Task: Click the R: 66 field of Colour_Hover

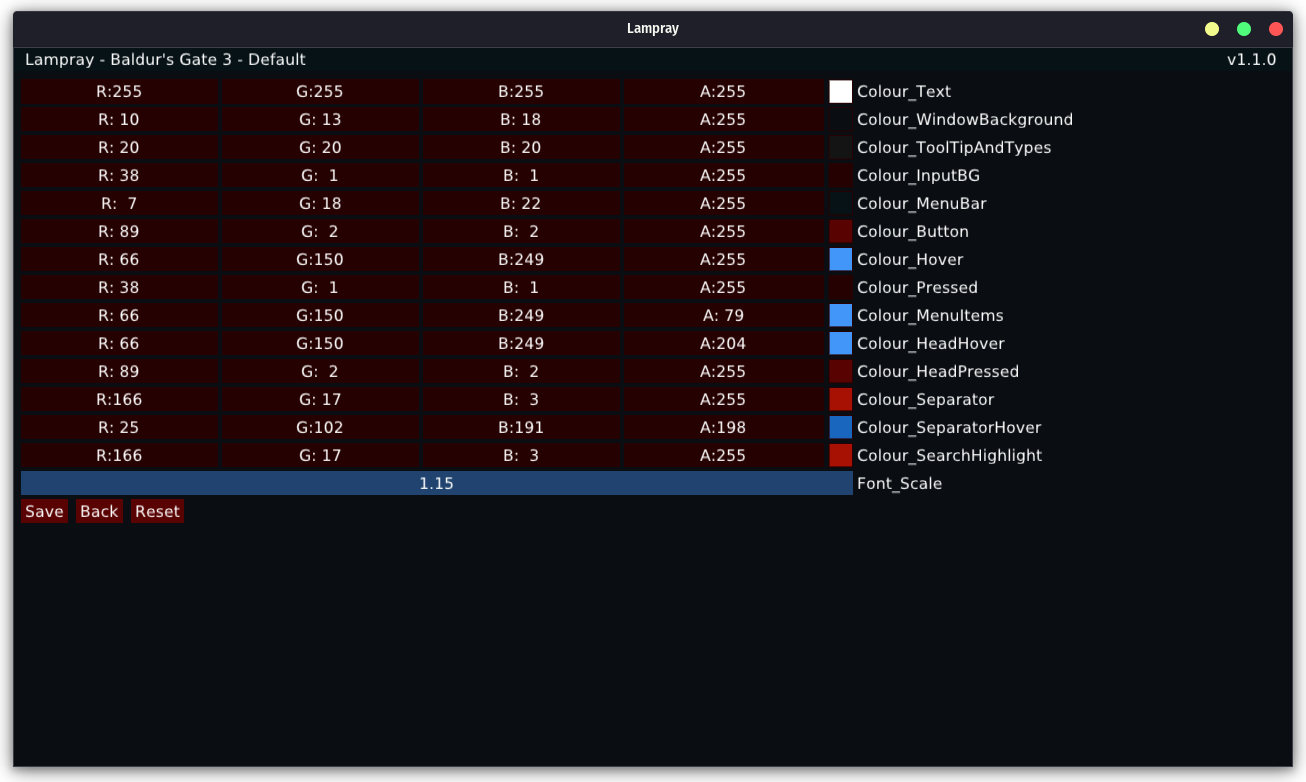Action: [x=119, y=259]
